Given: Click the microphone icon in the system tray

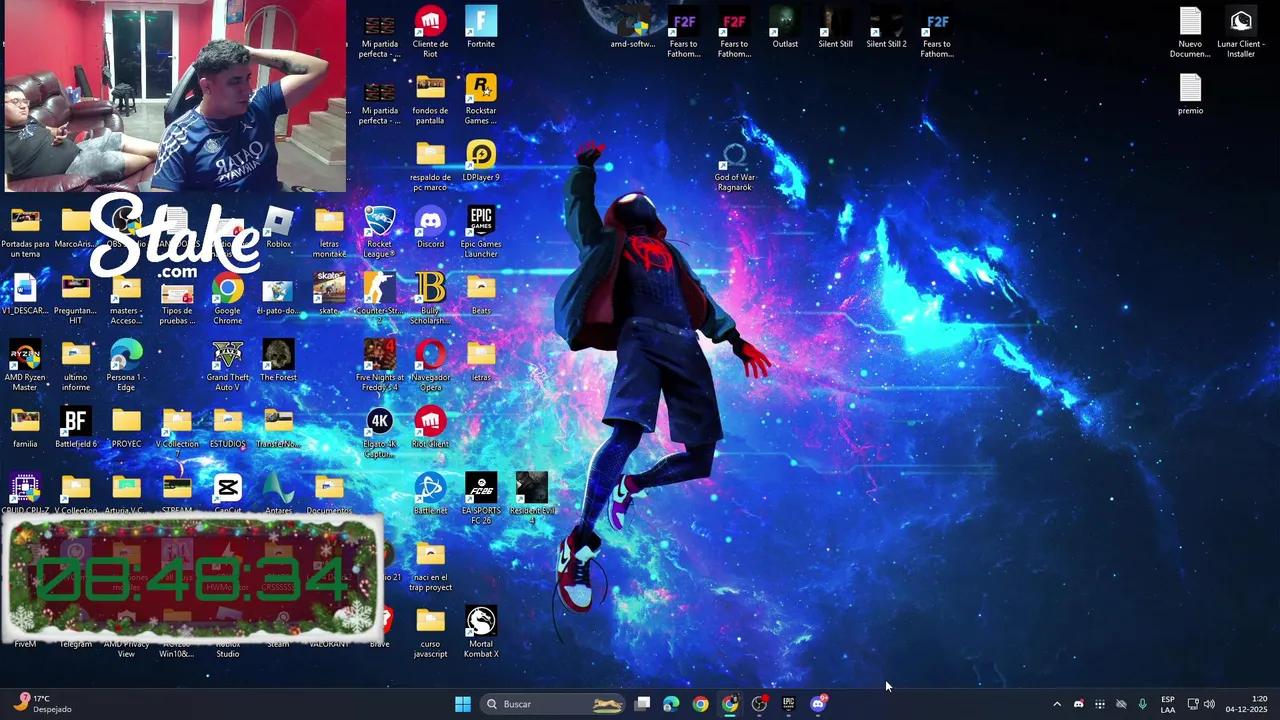Looking at the screenshot, I should pos(1142,704).
